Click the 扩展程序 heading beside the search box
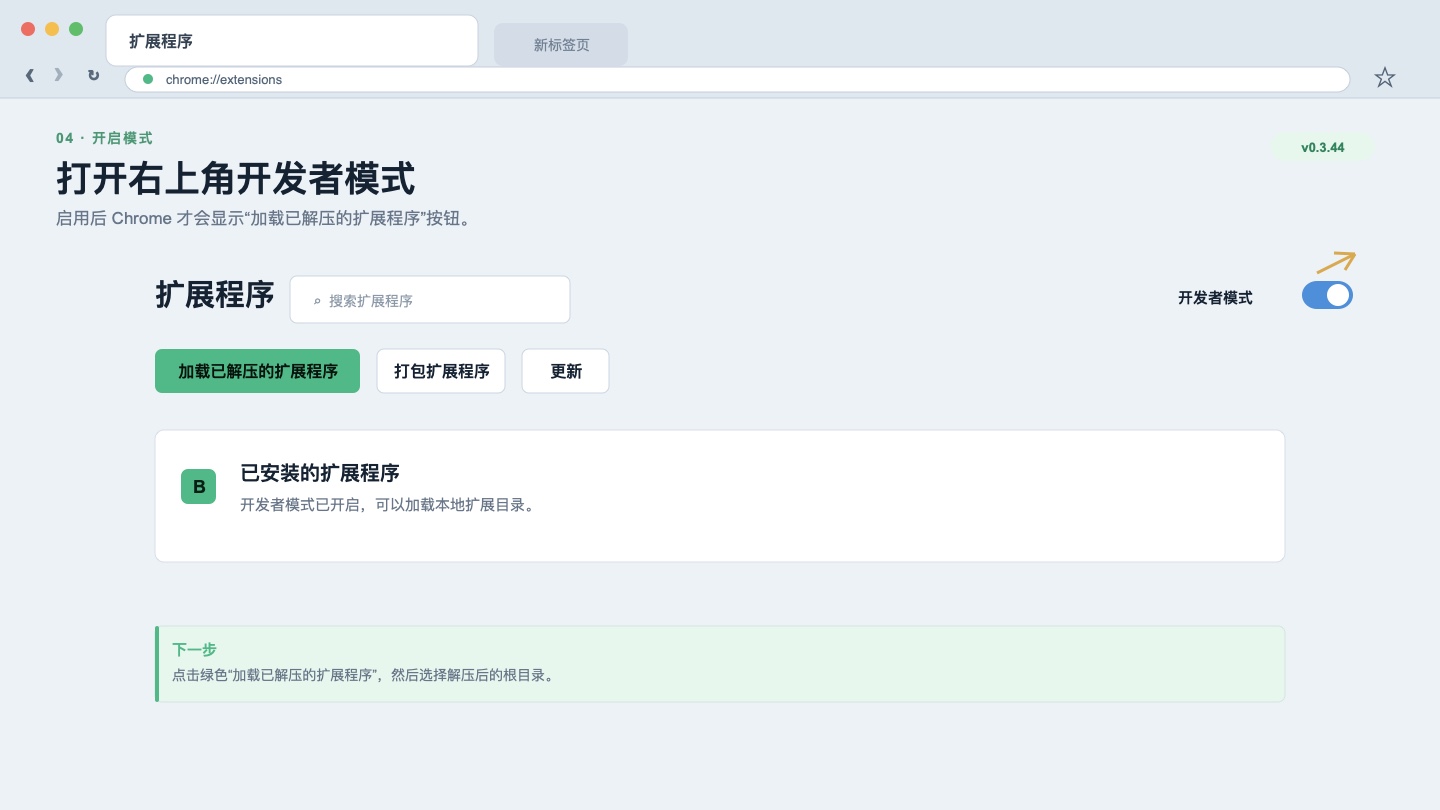This screenshot has height=810, width=1440. tap(215, 295)
